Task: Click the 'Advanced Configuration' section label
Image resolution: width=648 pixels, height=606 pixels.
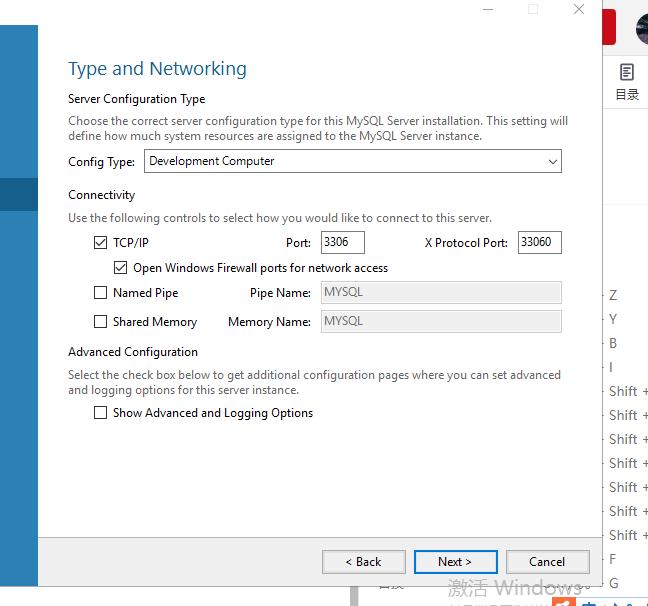Action: 133,352
